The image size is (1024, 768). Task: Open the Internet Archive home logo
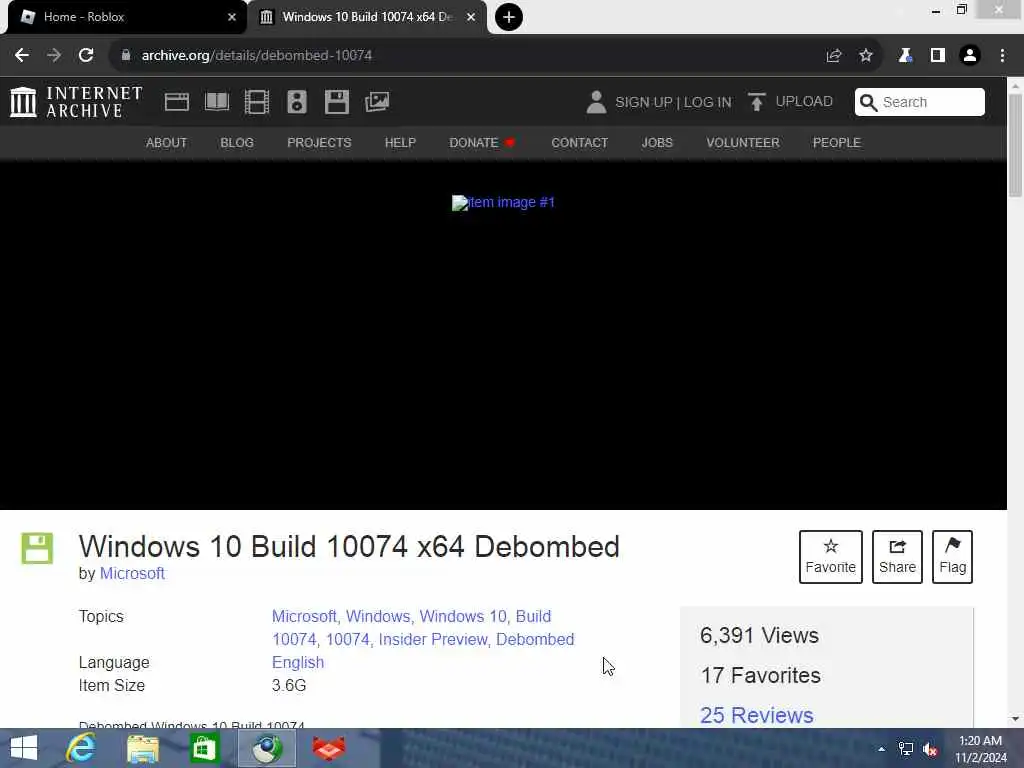click(x=76, y=102)
